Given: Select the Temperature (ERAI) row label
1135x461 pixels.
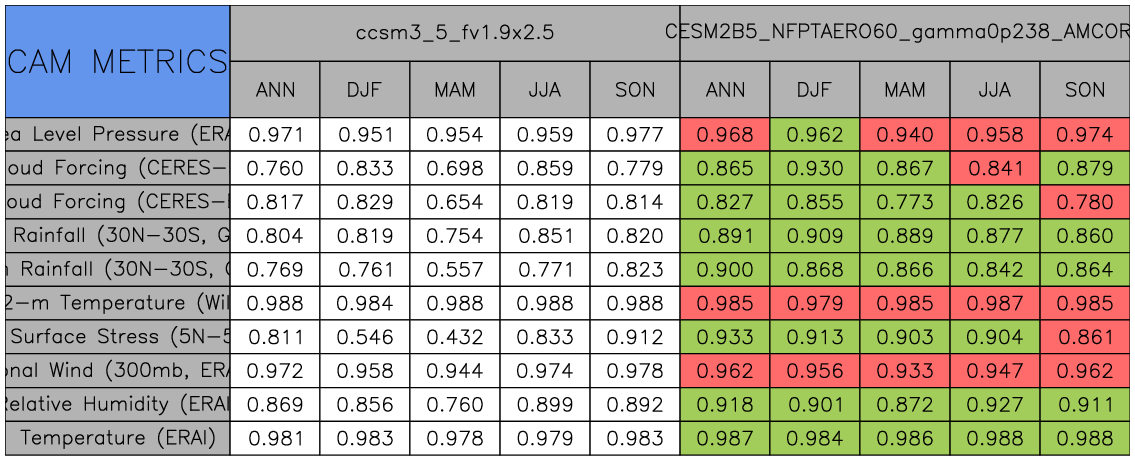Looking at the screenshot, I should pyautogui.click(x=117, y=438).
